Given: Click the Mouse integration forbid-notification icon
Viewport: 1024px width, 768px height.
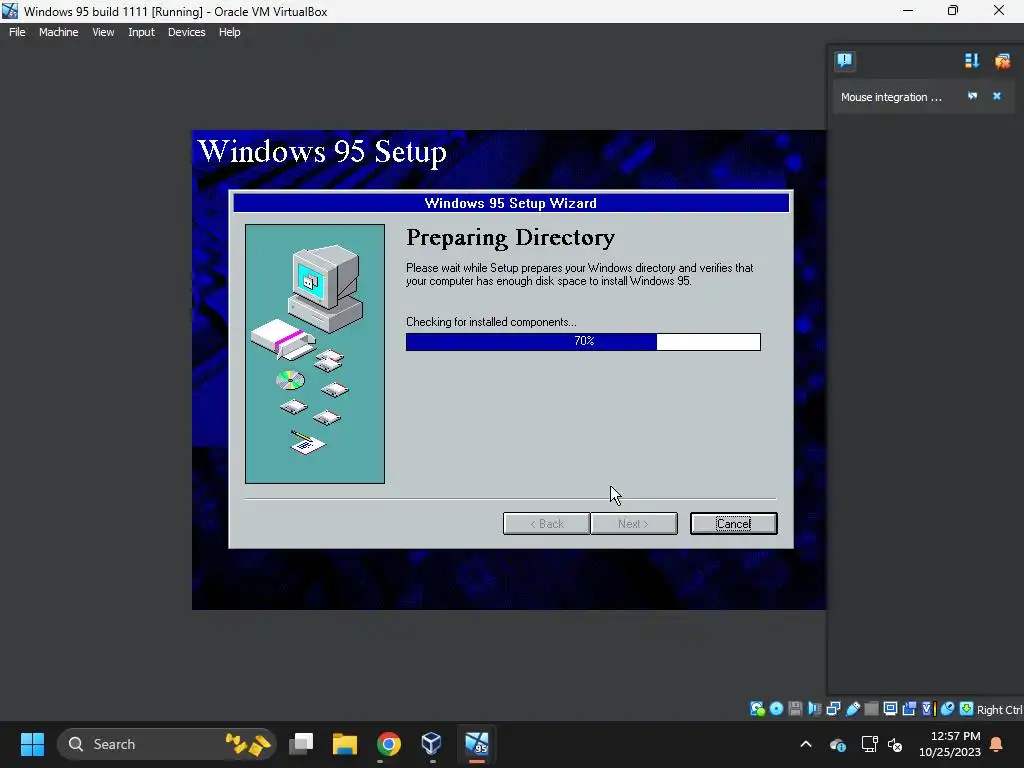Looking at the screenshot, I should (x=972, y=96).
